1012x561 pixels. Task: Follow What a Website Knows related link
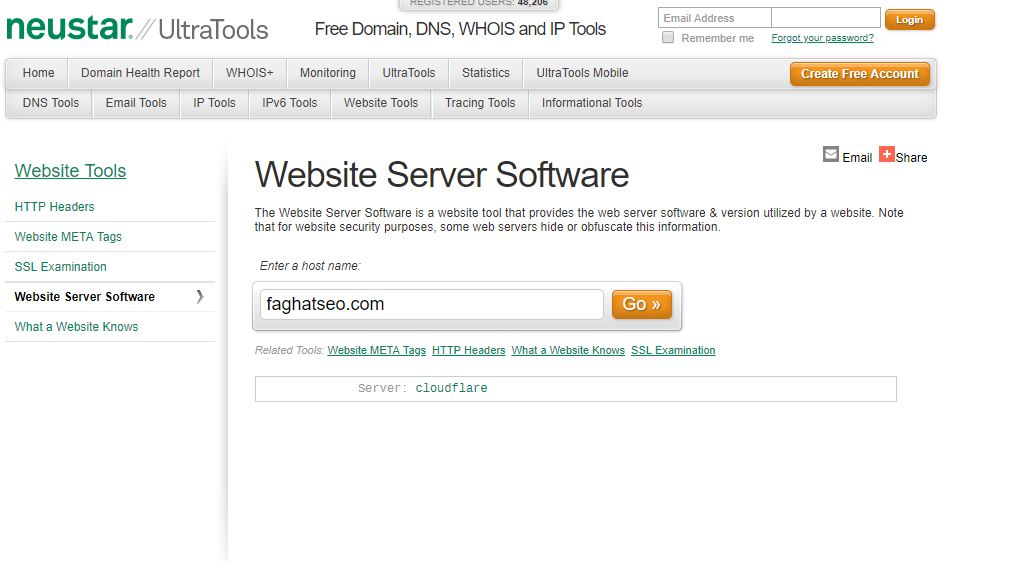coord(568,350)
